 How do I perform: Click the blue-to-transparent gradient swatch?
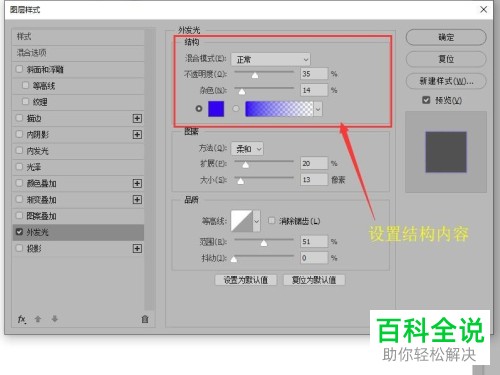click(279, 109)
